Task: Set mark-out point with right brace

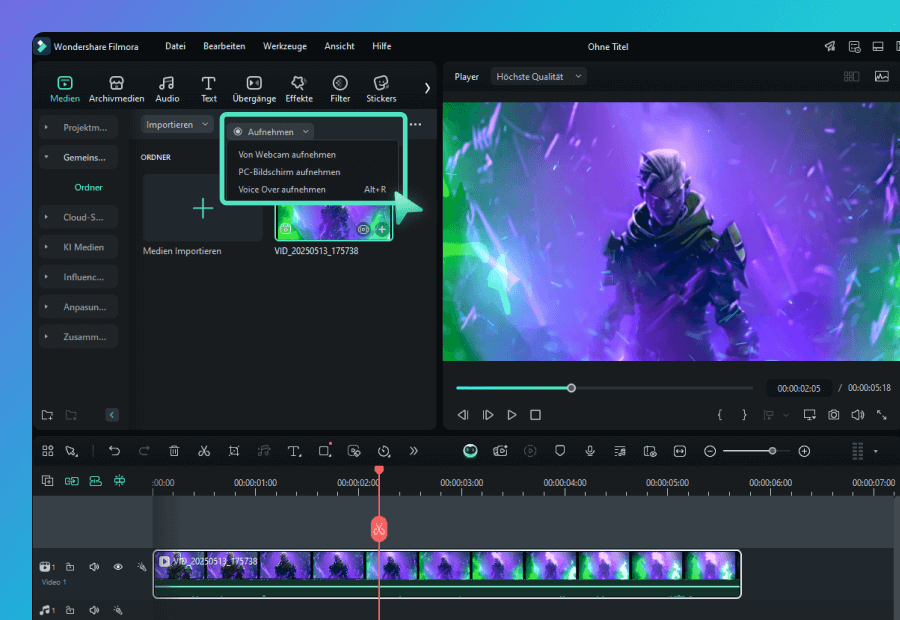Action: coord(744,414)
